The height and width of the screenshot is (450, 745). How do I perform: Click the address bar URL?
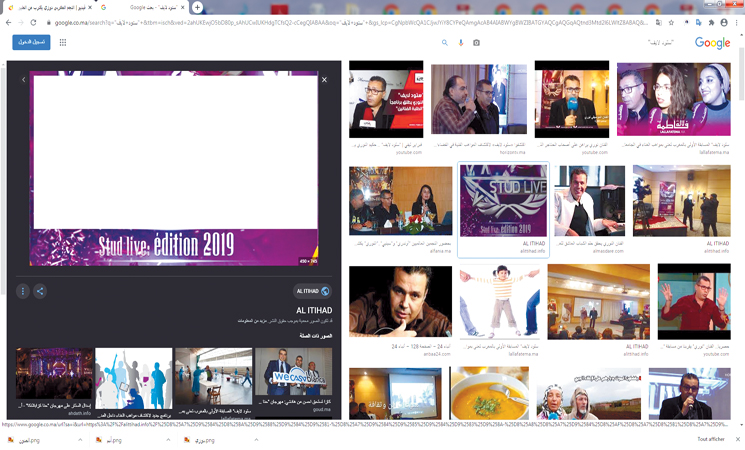click(351, 22)
